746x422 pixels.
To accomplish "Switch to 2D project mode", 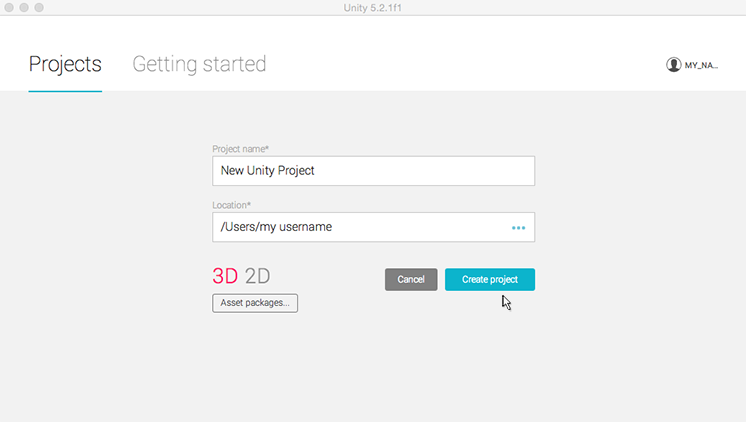I will [x=258, y=277].
